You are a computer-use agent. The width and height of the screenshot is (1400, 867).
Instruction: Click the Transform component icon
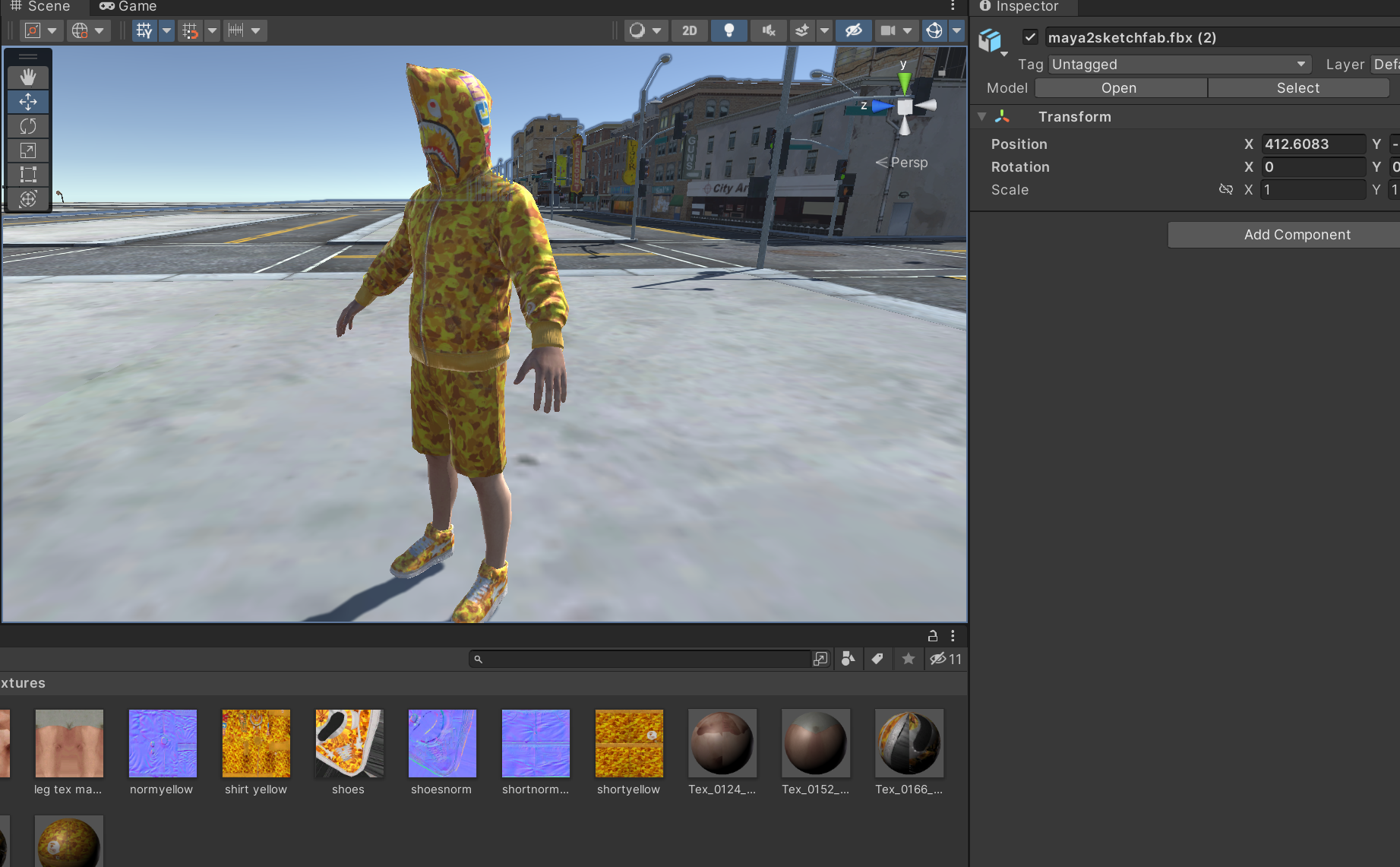tap(1003, 116)
